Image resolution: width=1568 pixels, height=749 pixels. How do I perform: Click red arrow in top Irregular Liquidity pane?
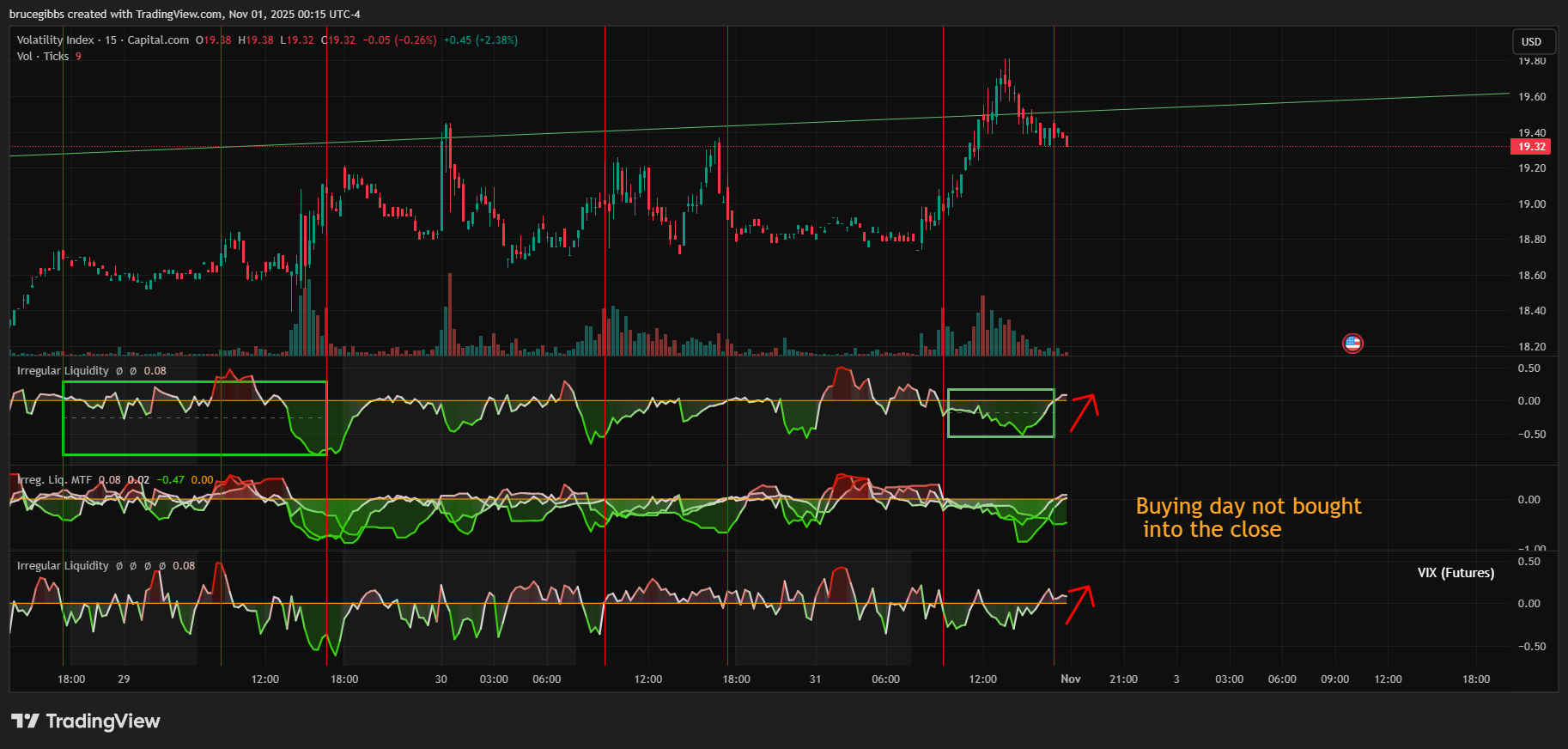(1084, 412)
